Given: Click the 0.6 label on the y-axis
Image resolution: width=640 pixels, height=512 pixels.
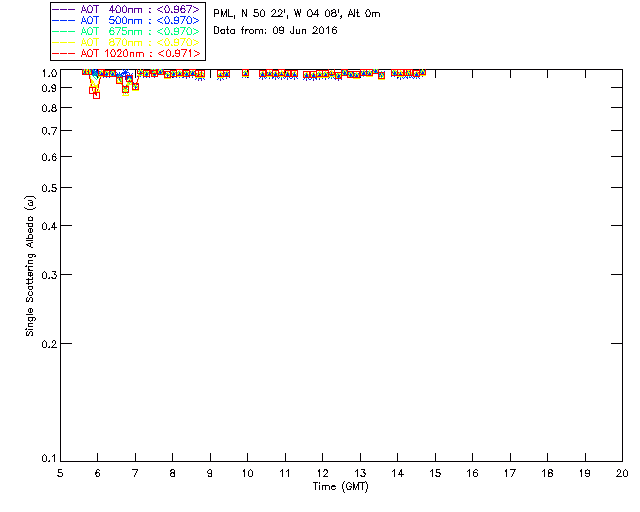Looking at the screenshot, I should pos(49,157).
